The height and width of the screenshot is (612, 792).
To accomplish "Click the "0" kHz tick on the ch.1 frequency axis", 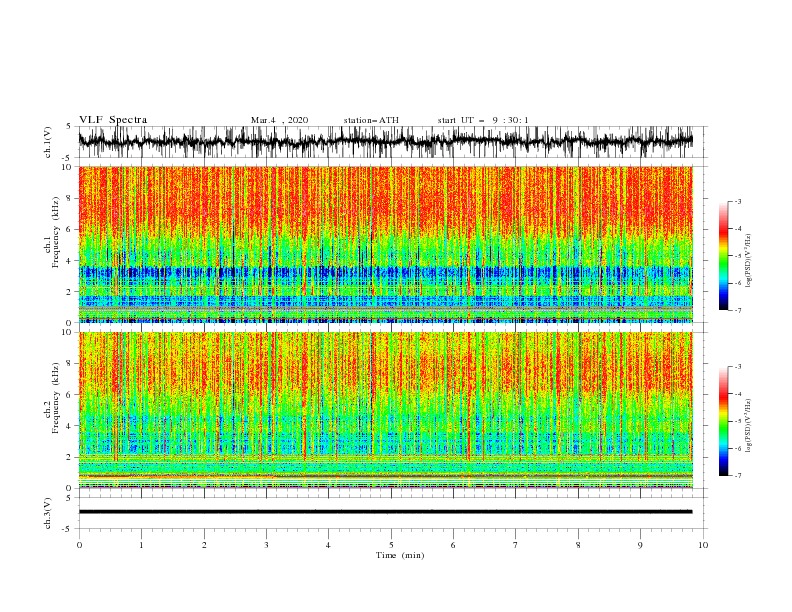I will coord(69,323).
